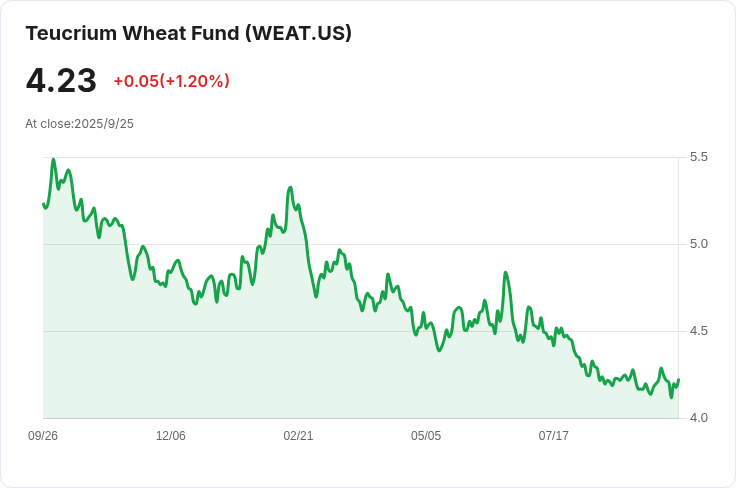Click the Teucrium Wheat Fund (WEAT.US) title
Image resolution: width=736 pixels, height=488 pixels.
(x=188, y=33)
